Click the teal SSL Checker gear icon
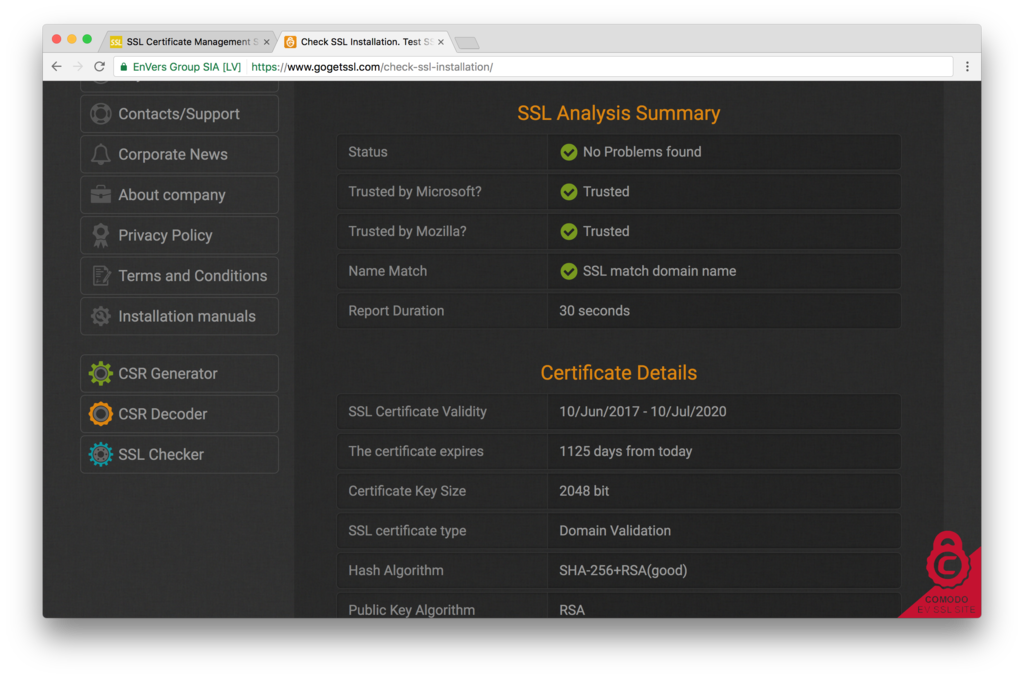Image resolution: width=1024 pixels, height=679 pixels. point(101,454)
